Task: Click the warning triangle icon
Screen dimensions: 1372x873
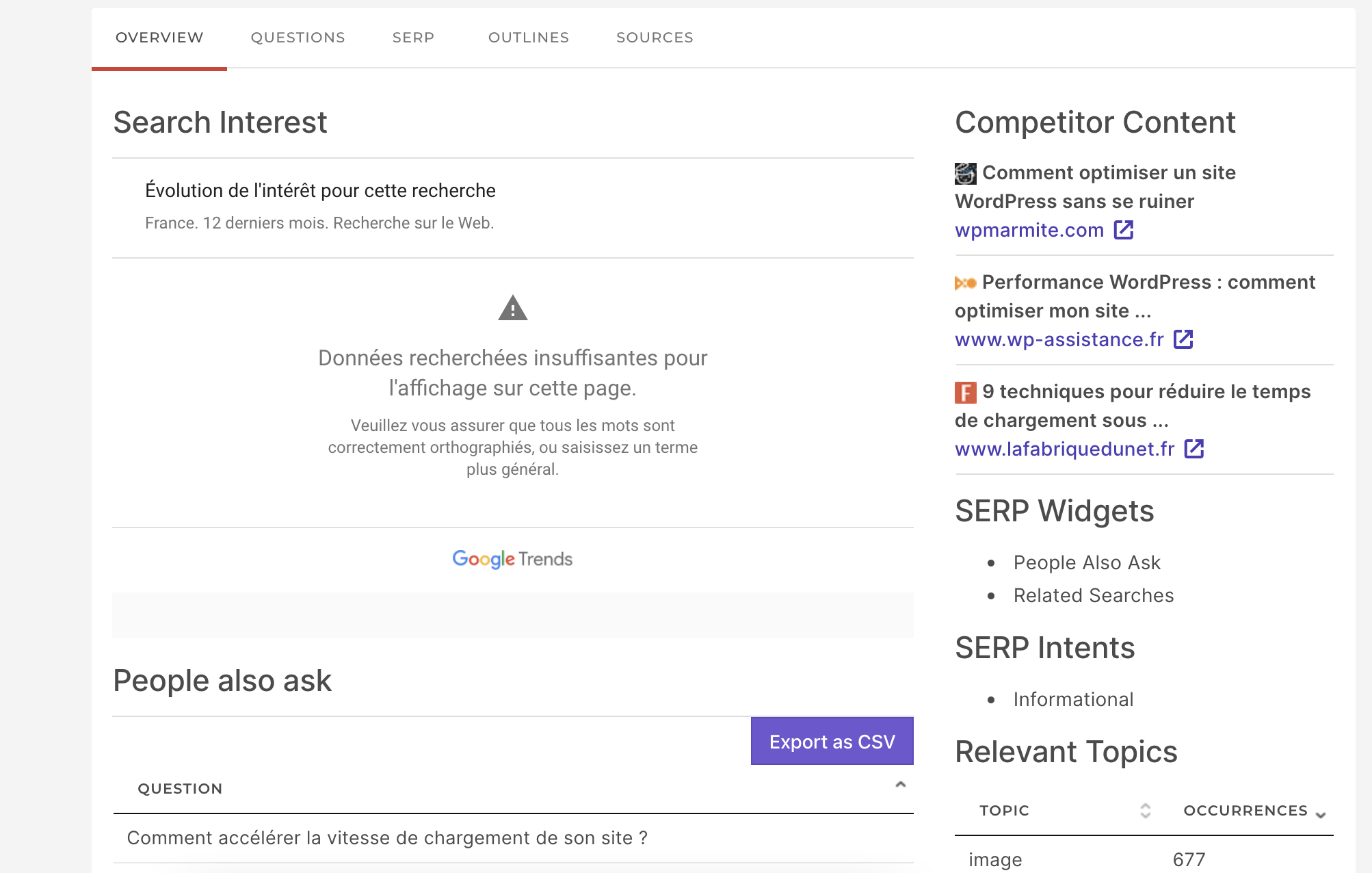Action: pyautogui.click(x=513, y=309)
